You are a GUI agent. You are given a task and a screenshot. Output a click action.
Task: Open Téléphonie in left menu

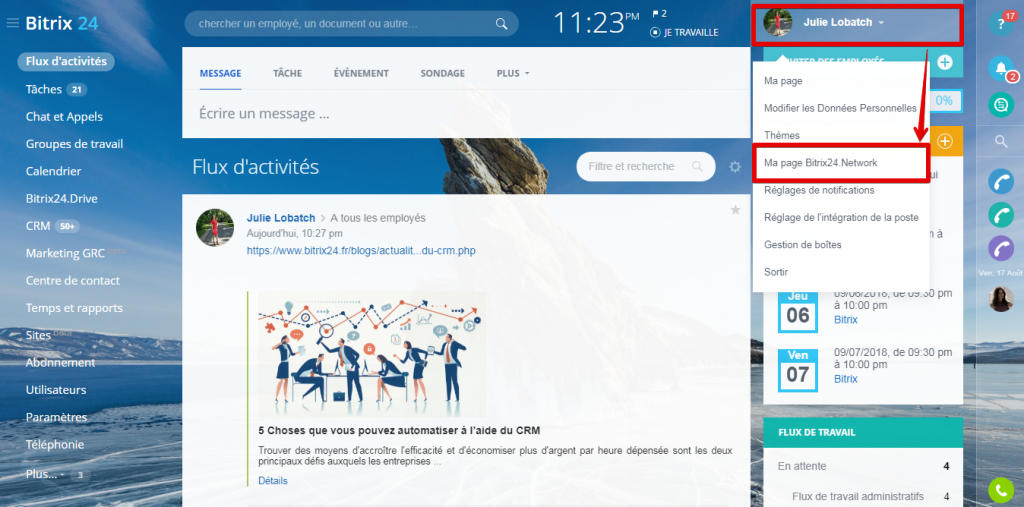[x=55, y=444]
